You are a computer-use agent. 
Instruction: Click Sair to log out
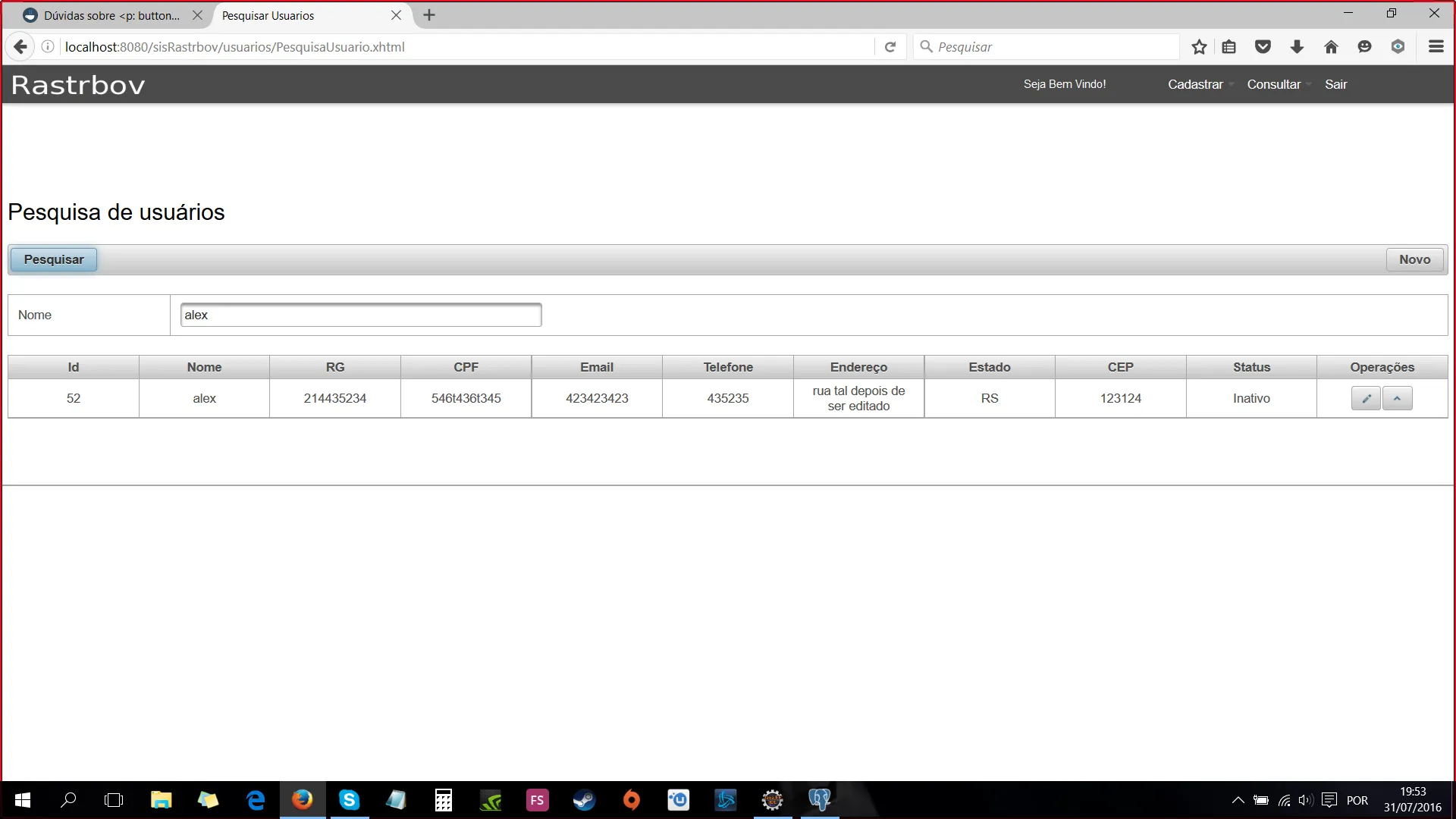coord(1335,84)
